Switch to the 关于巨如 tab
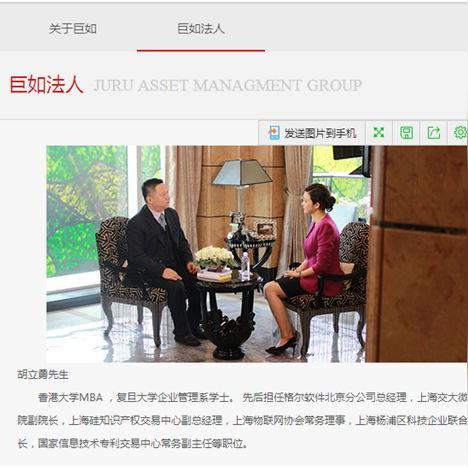Viewport: 468px width, 468px height. coord(73,29)
